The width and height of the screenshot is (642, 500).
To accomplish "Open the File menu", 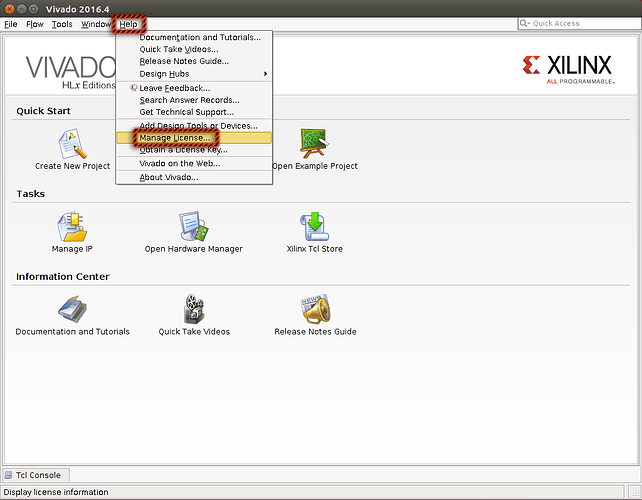I will pyautogui.click(x=11, y=23).
